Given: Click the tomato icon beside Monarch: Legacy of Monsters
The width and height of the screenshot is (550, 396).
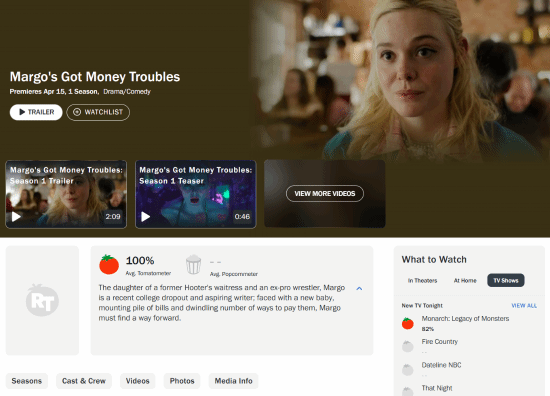Looking at the screenshot, I should click(408, 323).
